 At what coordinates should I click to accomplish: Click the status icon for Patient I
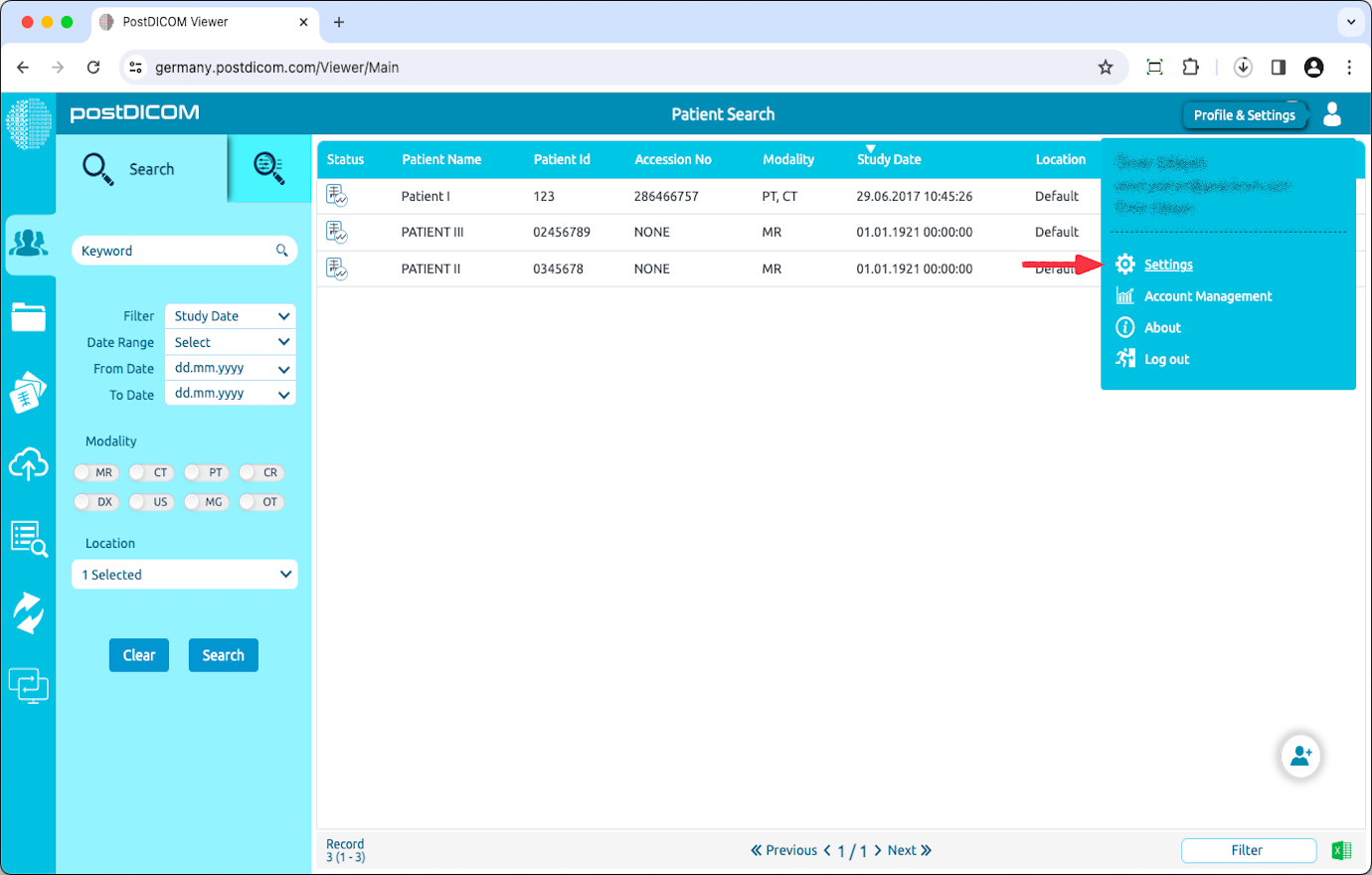pyautogui.click(x=338, y=196)
